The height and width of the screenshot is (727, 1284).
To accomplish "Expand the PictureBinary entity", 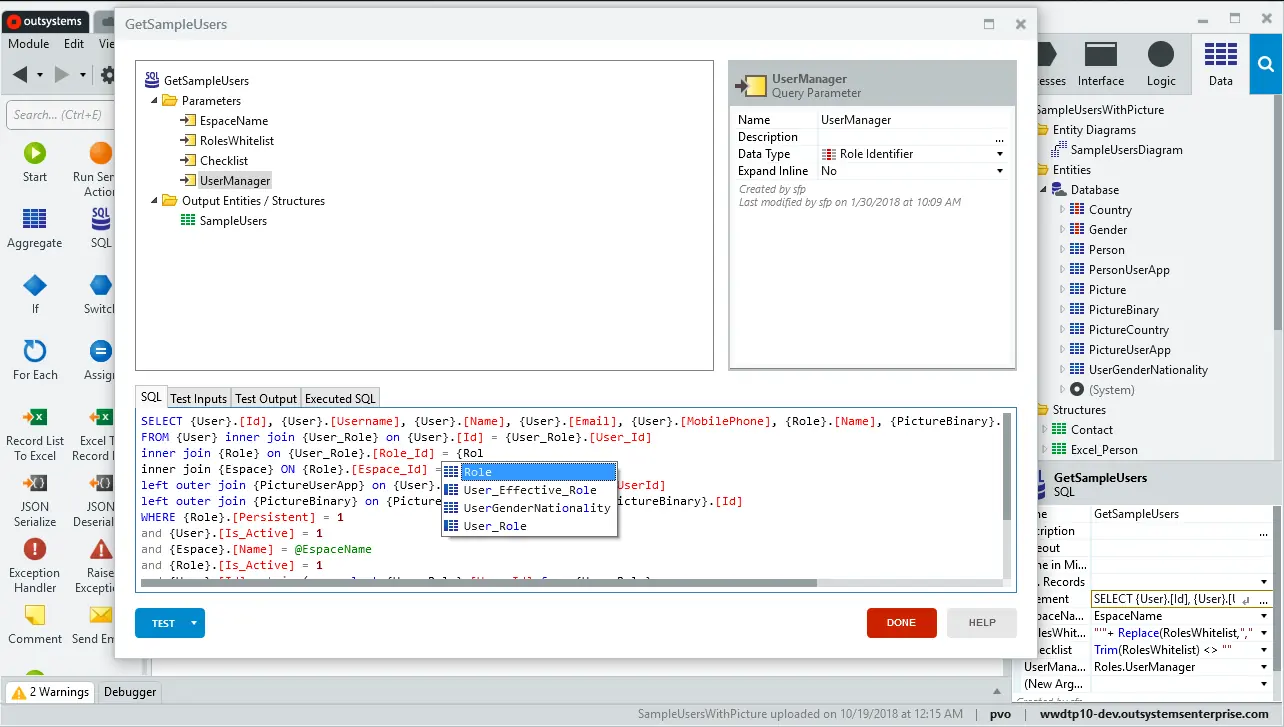I will [1062, 310].
